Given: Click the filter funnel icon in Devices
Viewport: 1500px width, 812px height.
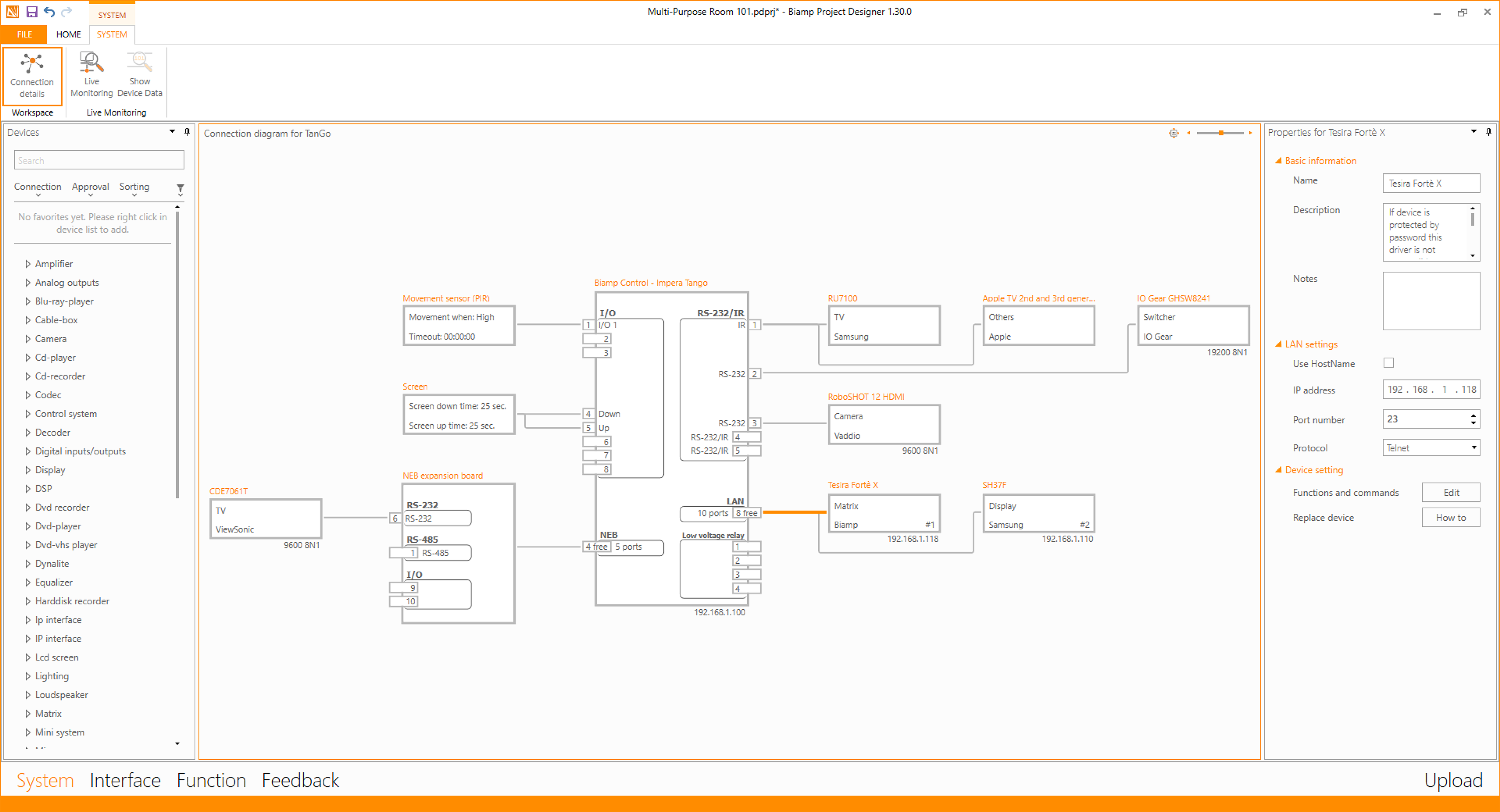Looking at the screenshot, I should click(x=180, y=188).
